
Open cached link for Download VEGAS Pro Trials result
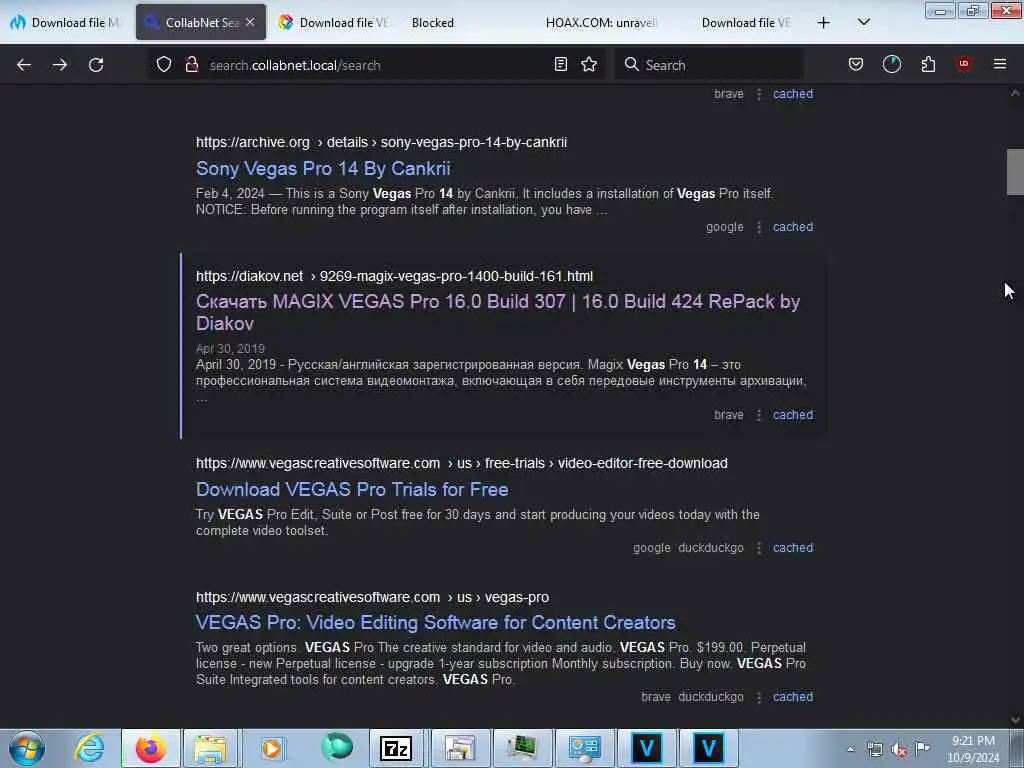click(793, 548)
